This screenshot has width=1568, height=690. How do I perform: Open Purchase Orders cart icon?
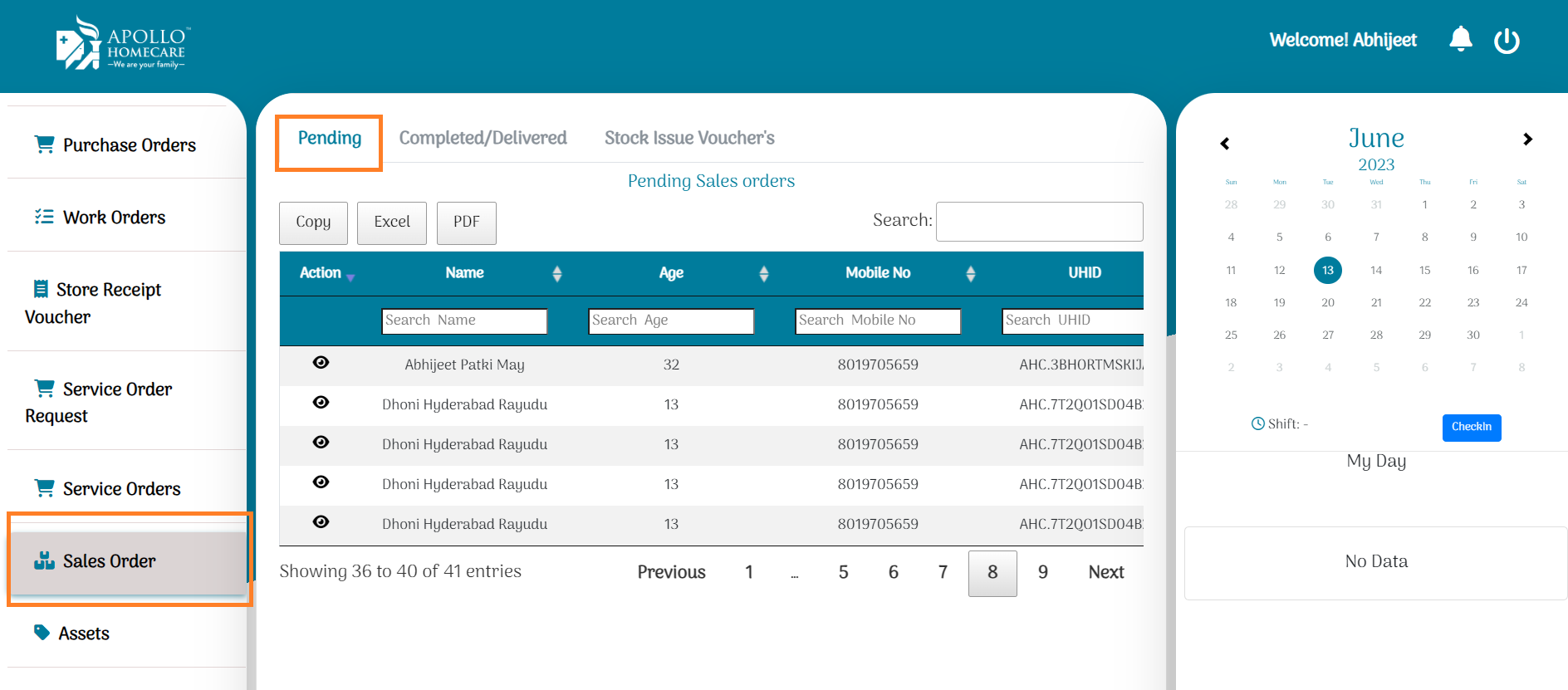click(44, 144)
